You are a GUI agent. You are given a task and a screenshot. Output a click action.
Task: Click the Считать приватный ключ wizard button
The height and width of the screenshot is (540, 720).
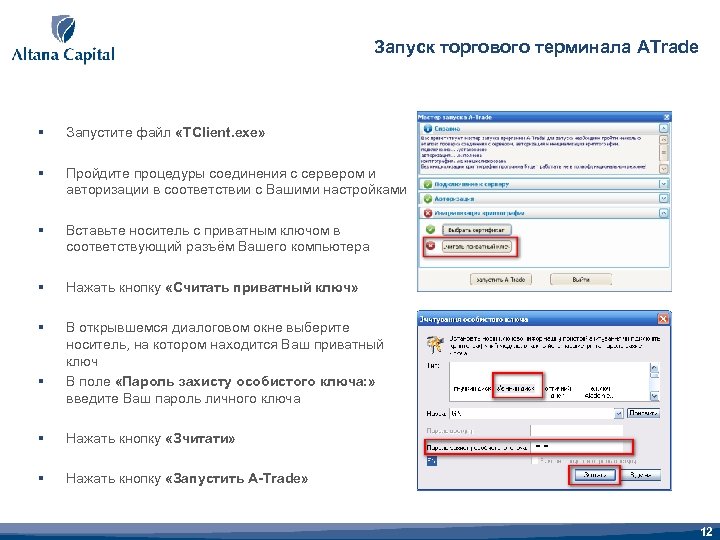tap(477, 247)
